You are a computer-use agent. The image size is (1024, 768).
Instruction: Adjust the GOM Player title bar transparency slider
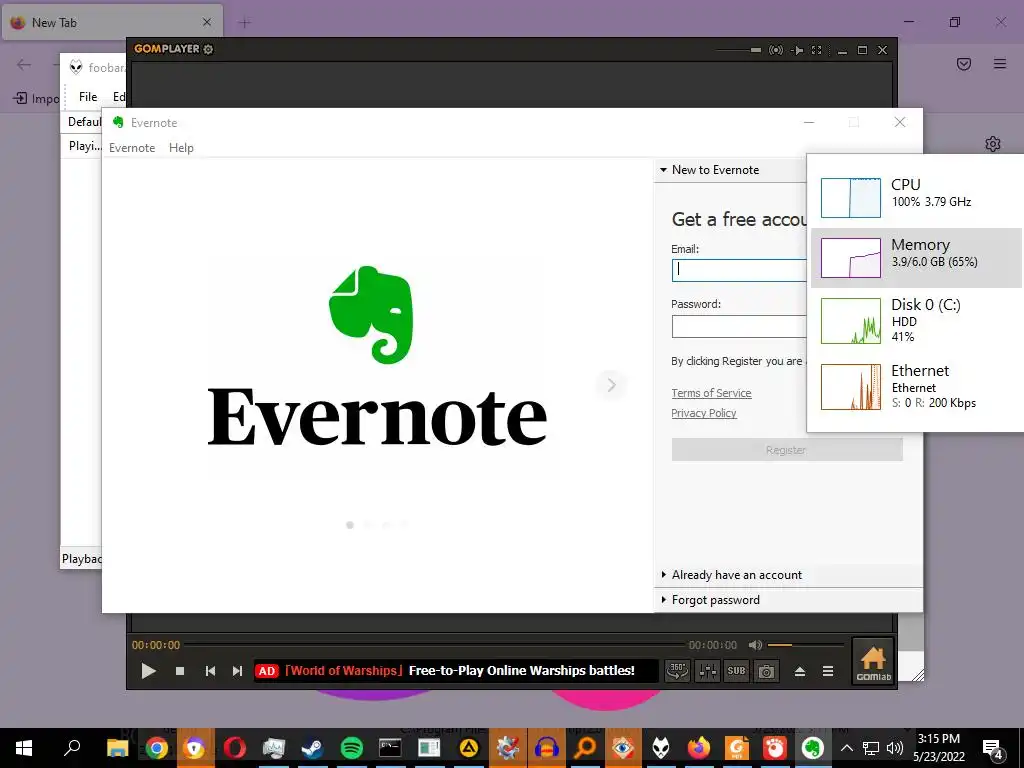tap(739, 50)
